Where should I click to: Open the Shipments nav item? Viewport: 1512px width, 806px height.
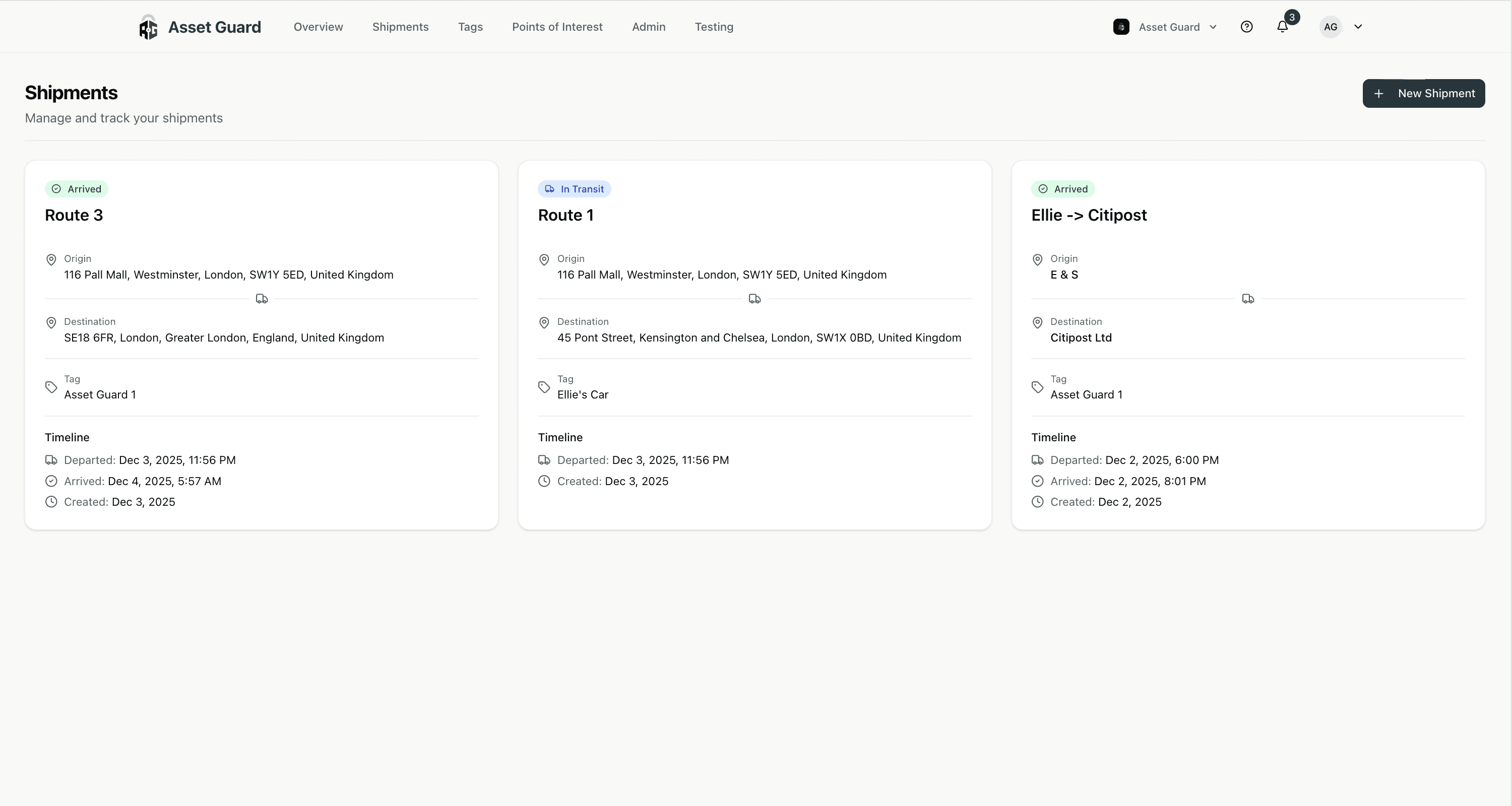[x=400, y=27]
